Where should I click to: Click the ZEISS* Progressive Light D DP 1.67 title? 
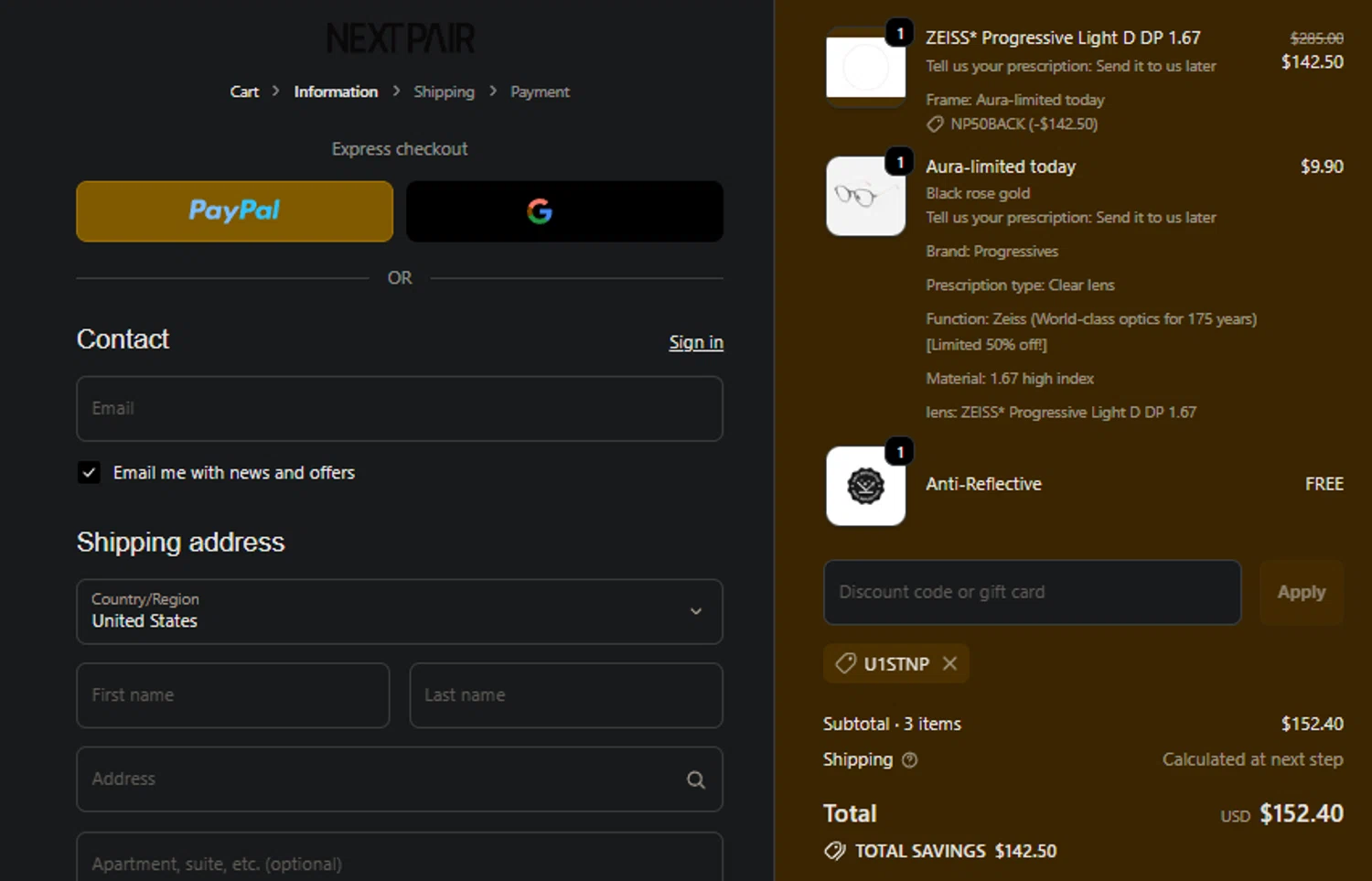[1063, 38]
